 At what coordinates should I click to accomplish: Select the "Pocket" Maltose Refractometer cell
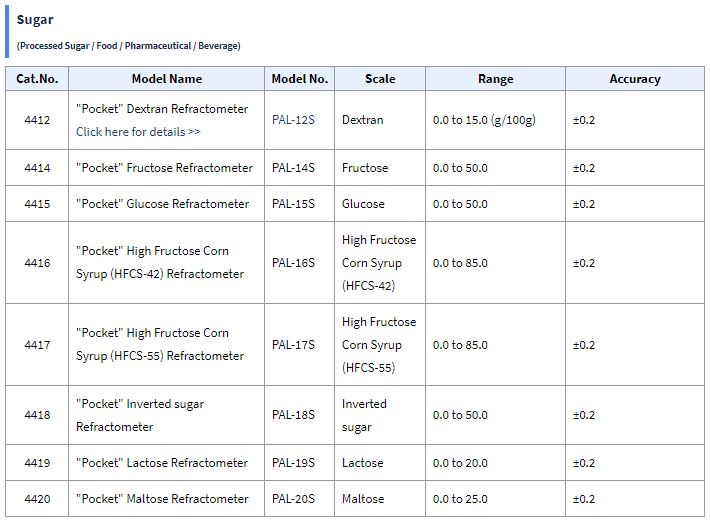(x=167, y=498)
